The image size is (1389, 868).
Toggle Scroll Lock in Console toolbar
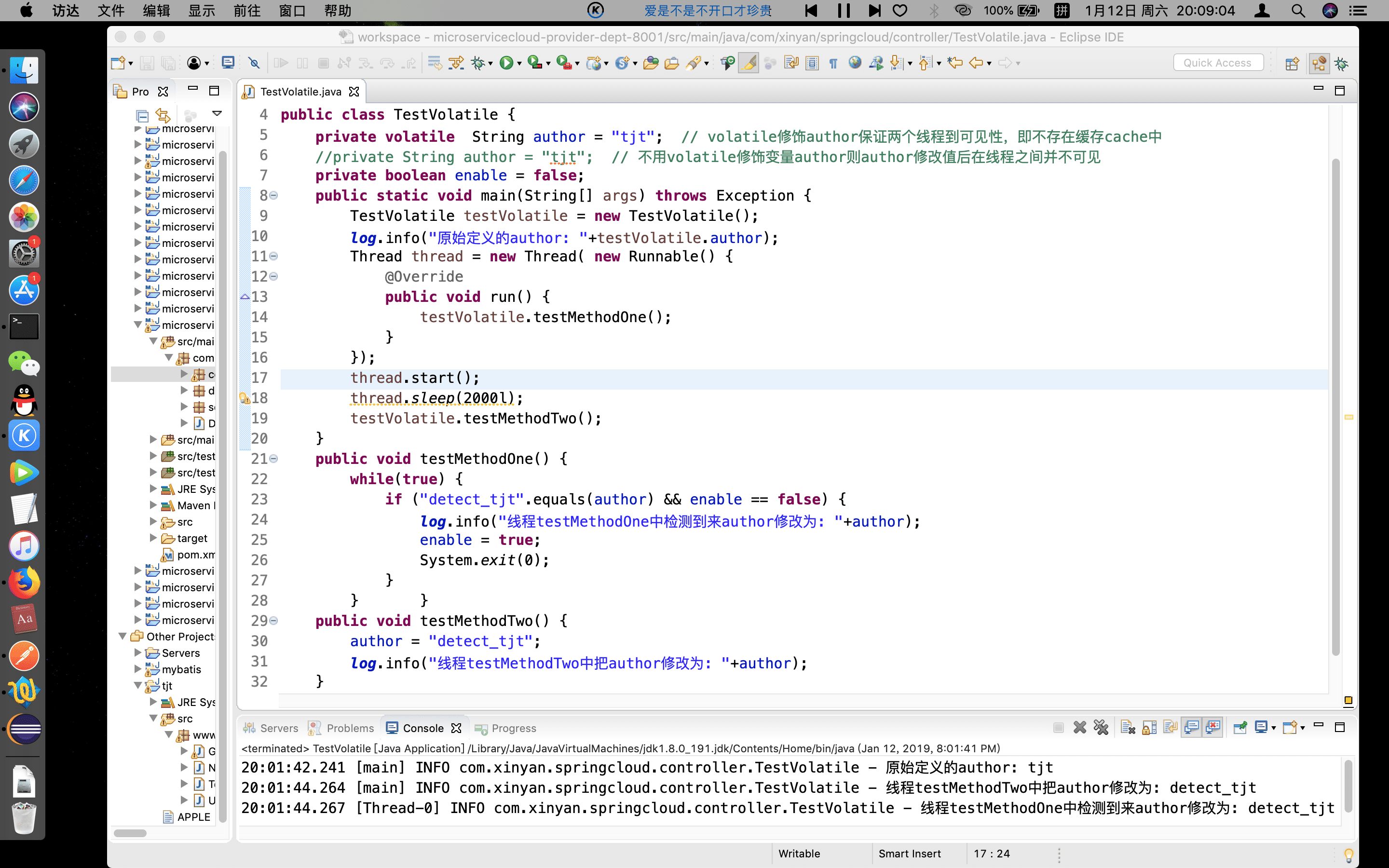pyautogui.click(x=1149, y=727)
